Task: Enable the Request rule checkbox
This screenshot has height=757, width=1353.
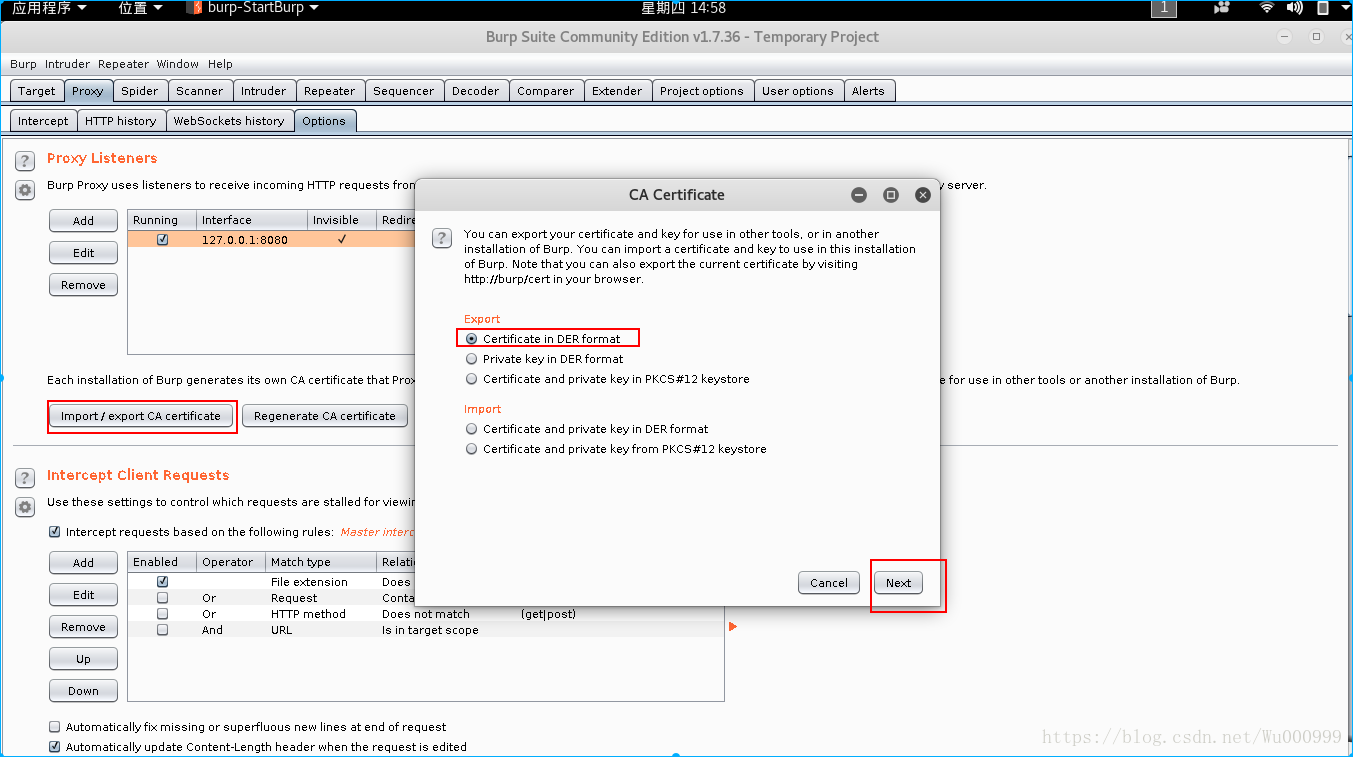Action: click(x=163, y=598)
